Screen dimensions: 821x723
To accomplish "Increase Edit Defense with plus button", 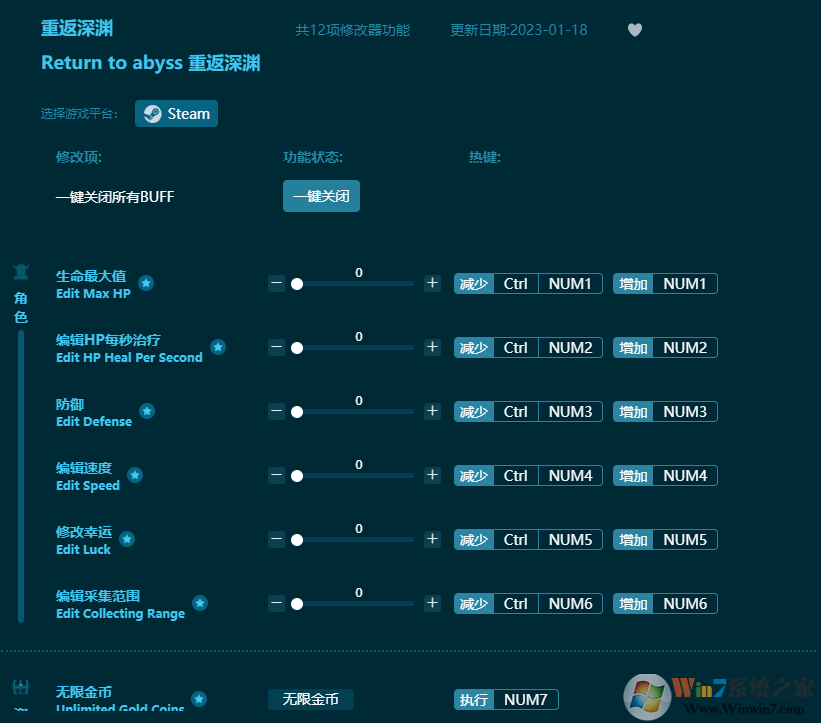I will point(432,411).
